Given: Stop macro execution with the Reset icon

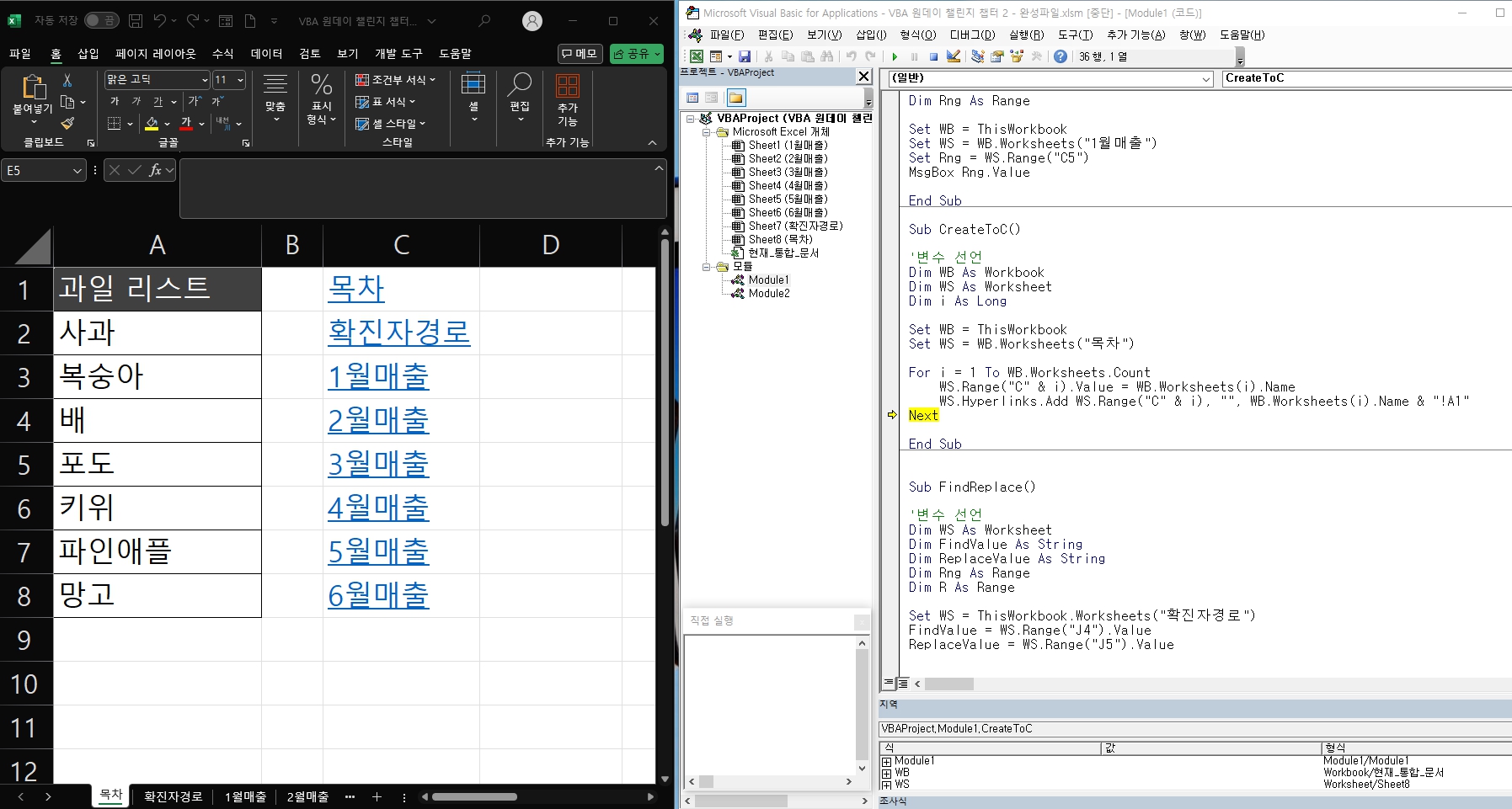Looking at the screenshot, I should (x=933, y=56).
